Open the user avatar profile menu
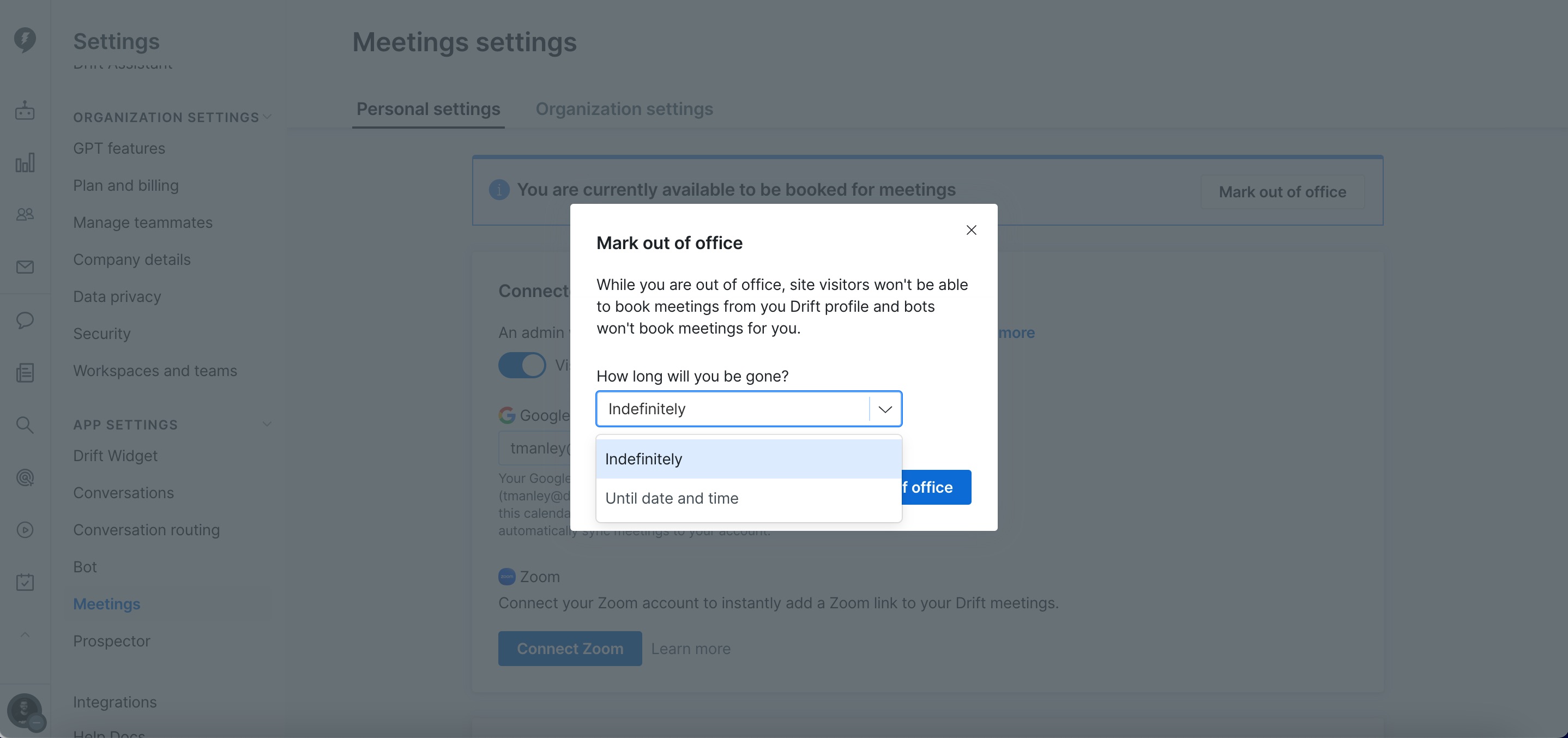The image size is (1568, 738). [25, 711]
